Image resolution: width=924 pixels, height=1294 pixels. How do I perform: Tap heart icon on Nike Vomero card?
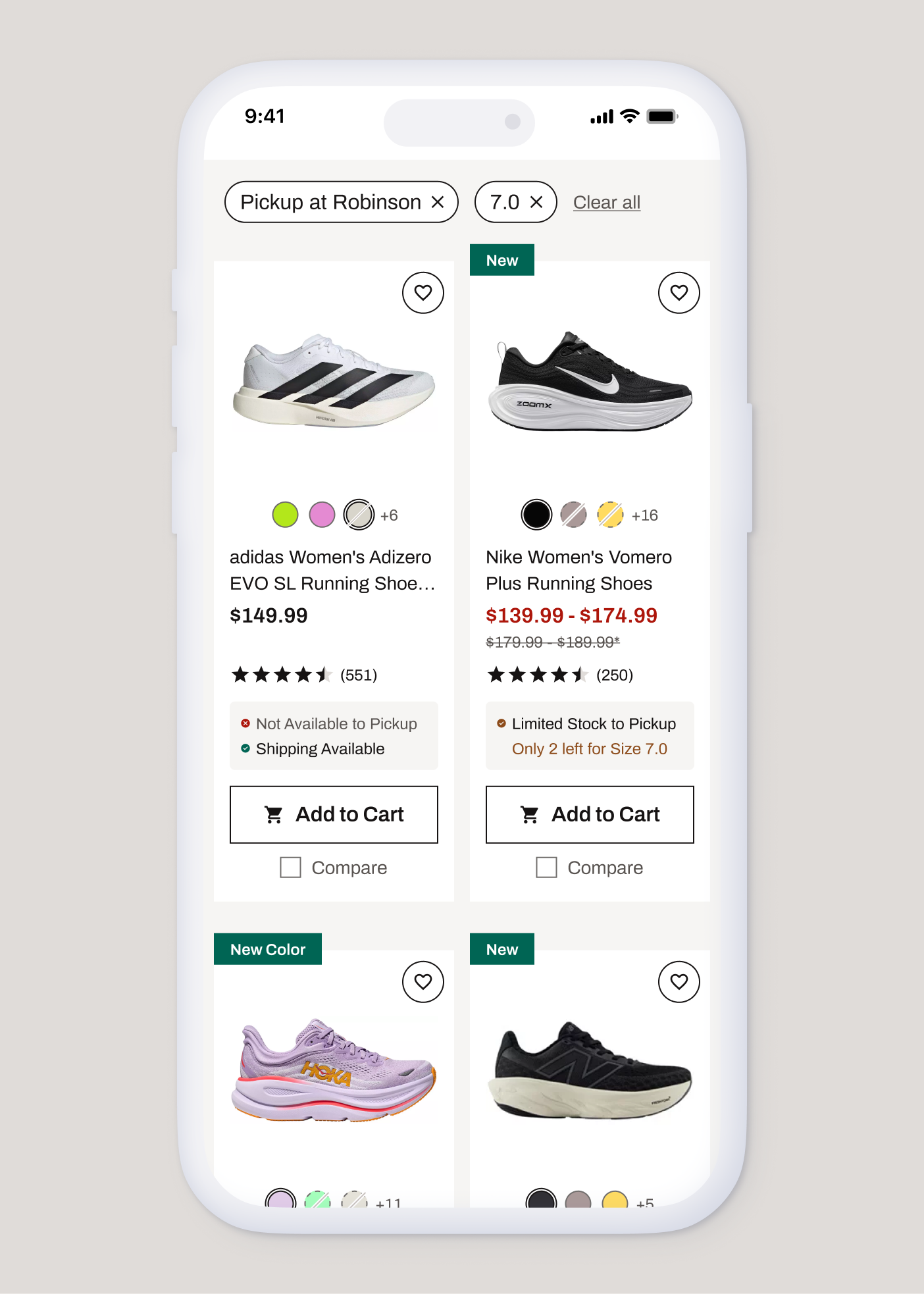(x=679, y=293)
